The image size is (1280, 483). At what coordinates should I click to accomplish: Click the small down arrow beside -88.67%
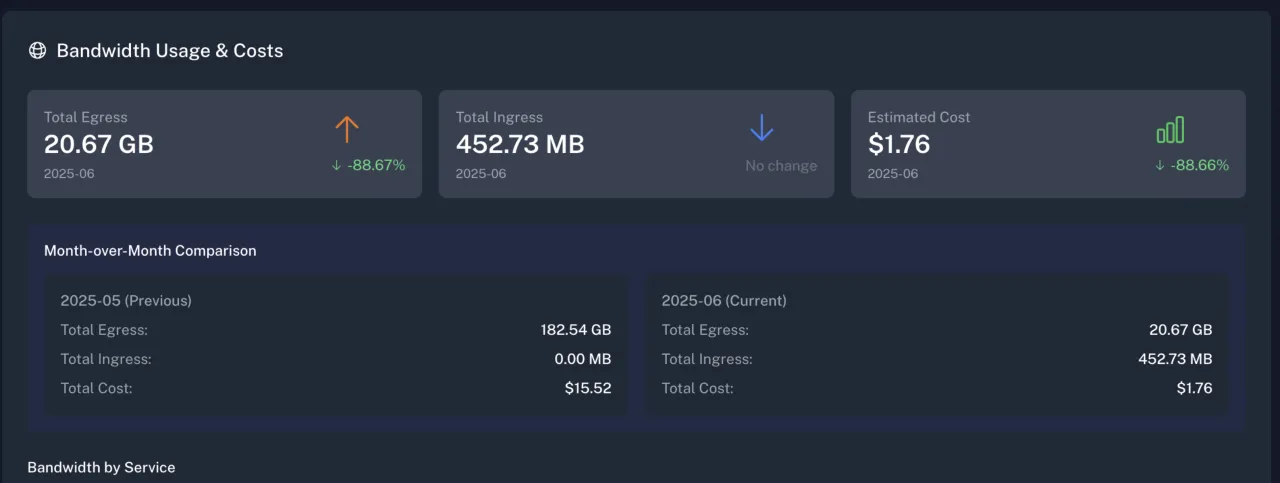click(x=337, y=166)
